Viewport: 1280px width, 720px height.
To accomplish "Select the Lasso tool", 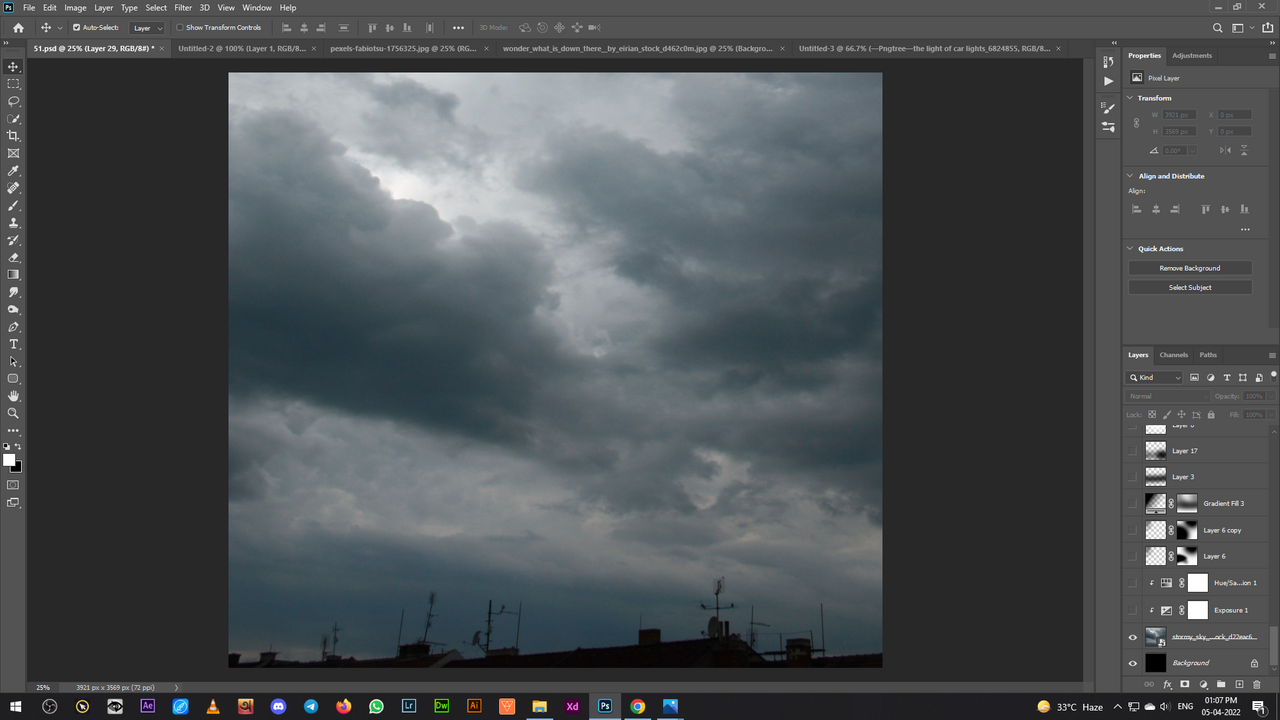I will (x=13, y=101).
